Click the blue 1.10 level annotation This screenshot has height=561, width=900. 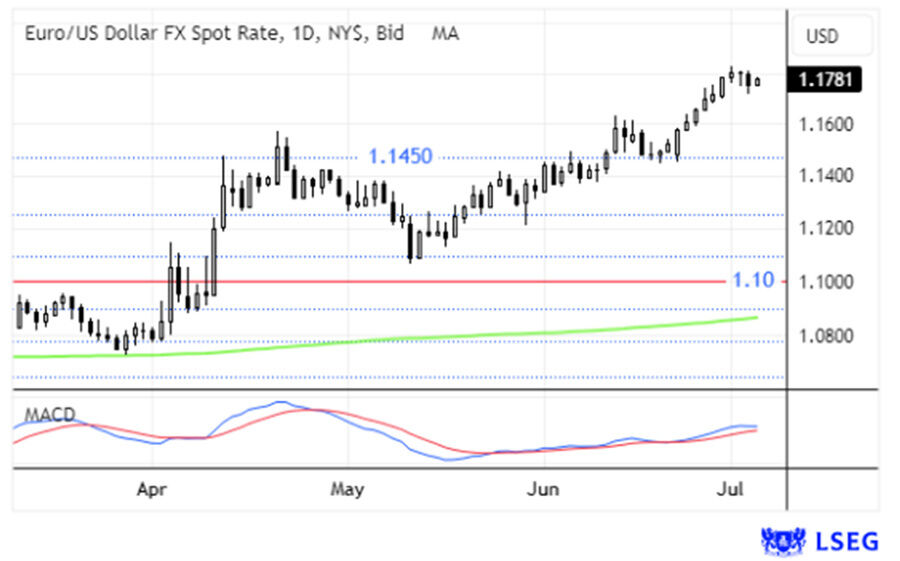click(x=753, y=280)
